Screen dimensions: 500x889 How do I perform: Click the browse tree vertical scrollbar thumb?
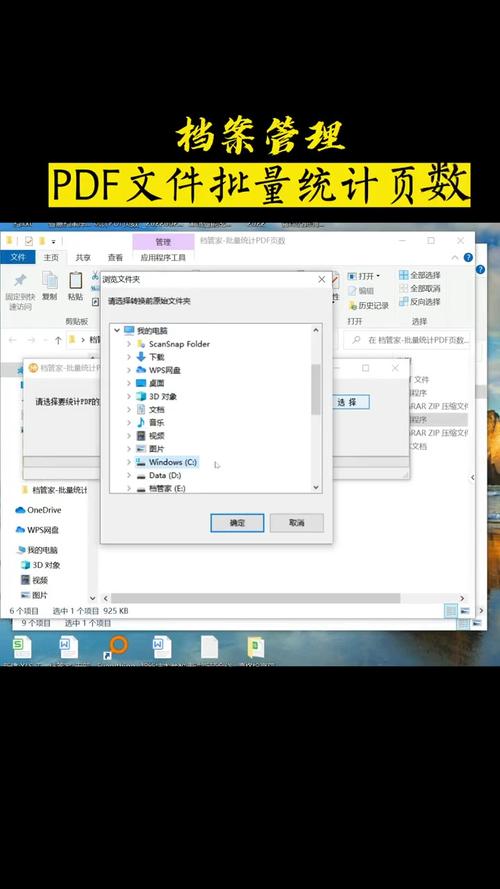315,389
